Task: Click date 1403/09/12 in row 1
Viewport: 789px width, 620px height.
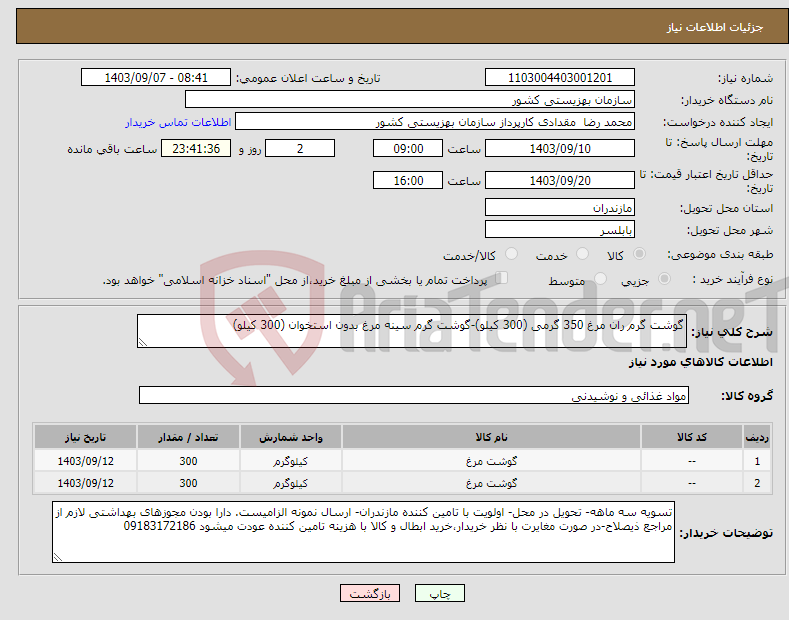Action: click(86, 461)
